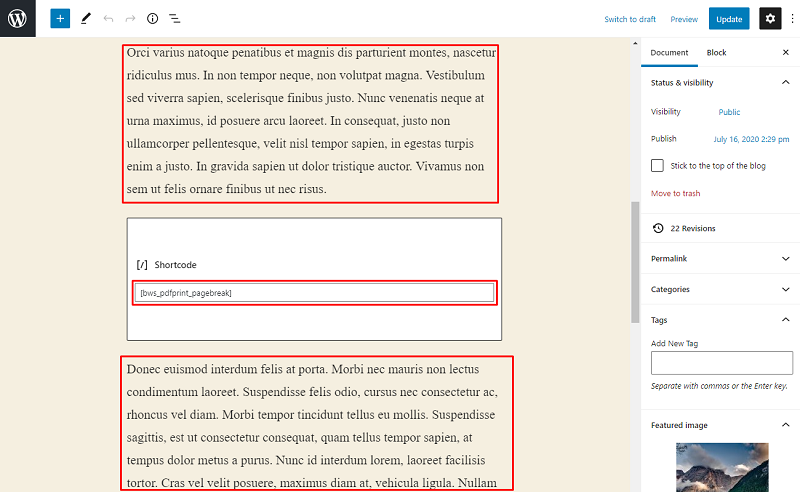Click the WordPress logo icon
This screenshot has width=800, height=492.
pos(17,18)
